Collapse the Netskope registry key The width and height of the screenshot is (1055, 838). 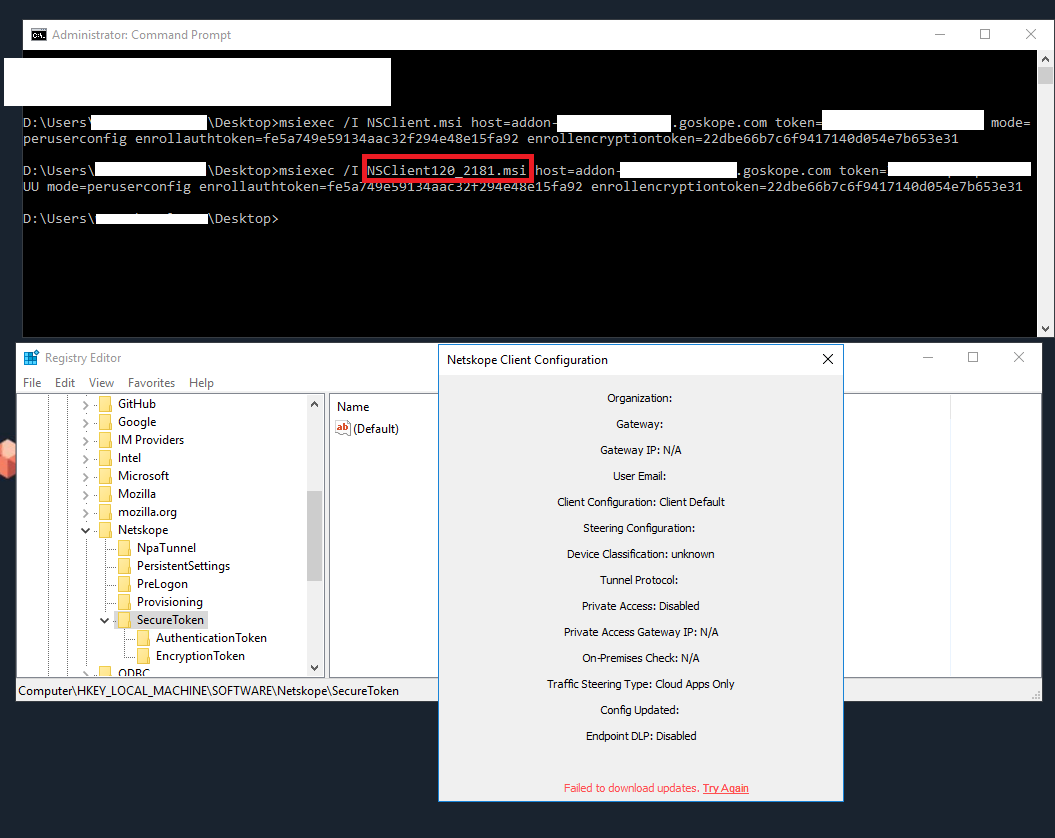pyautogui.click(x=85, y=530)
